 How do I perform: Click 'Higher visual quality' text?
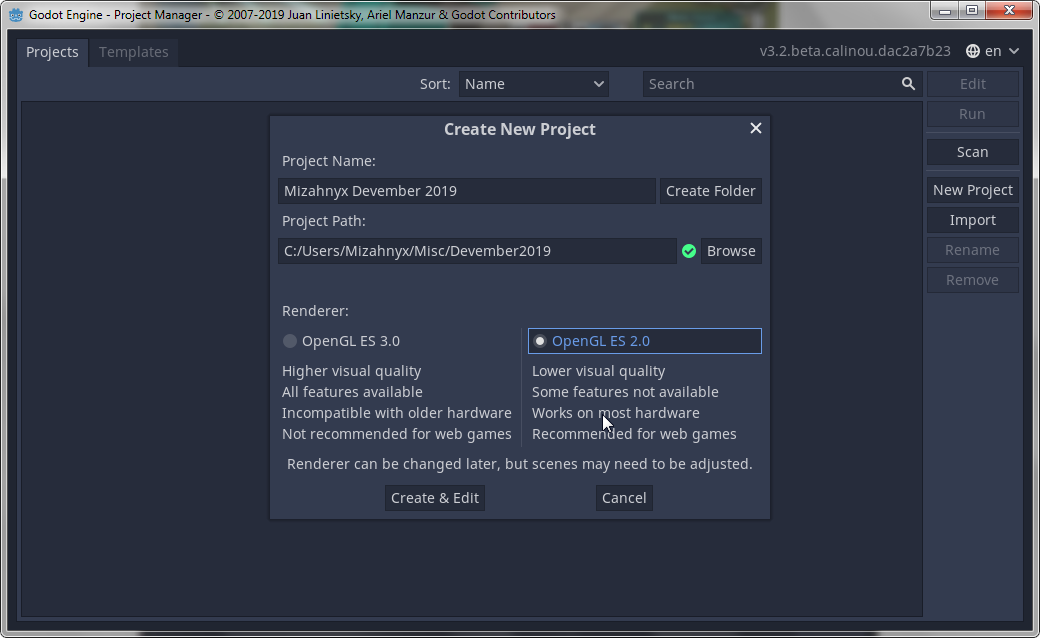[352, 371]
